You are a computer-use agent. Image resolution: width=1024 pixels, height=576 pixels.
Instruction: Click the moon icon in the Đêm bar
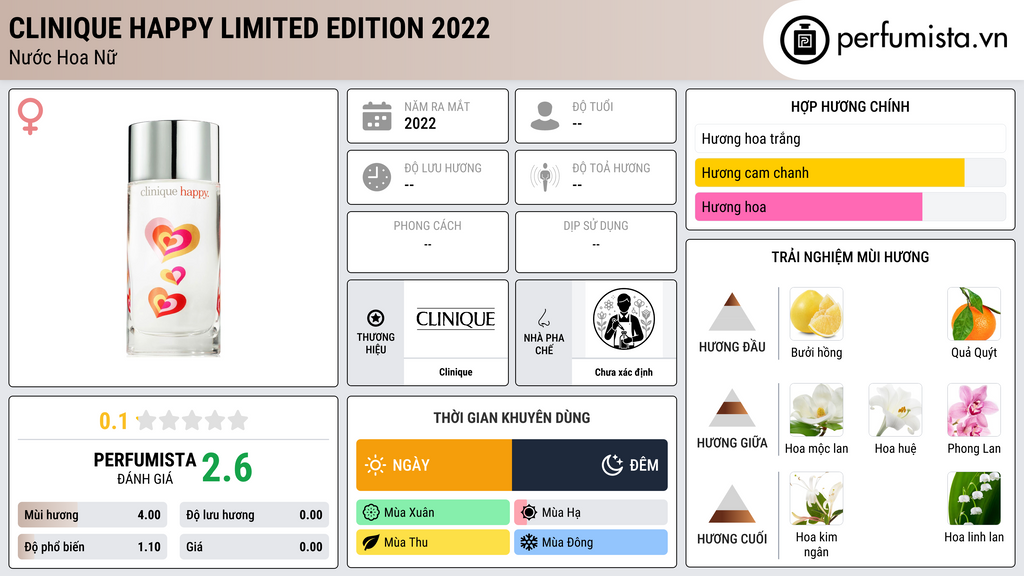point(612,465)
